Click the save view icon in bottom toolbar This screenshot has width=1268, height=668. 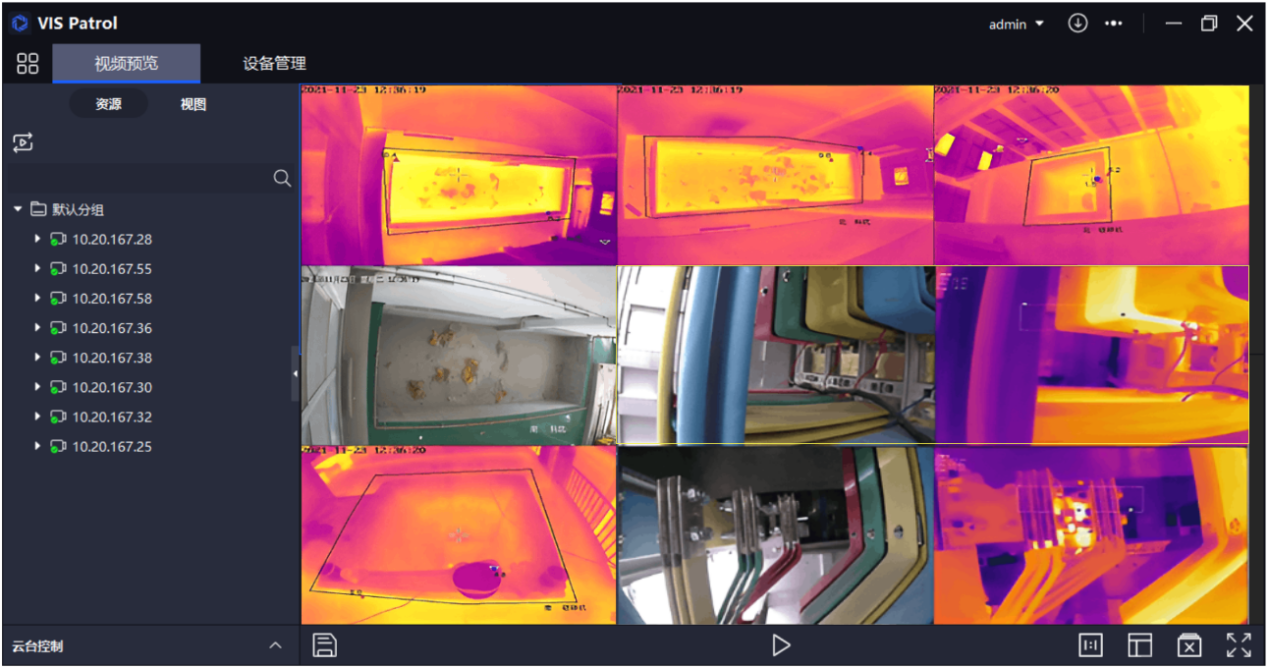(324, 645)
